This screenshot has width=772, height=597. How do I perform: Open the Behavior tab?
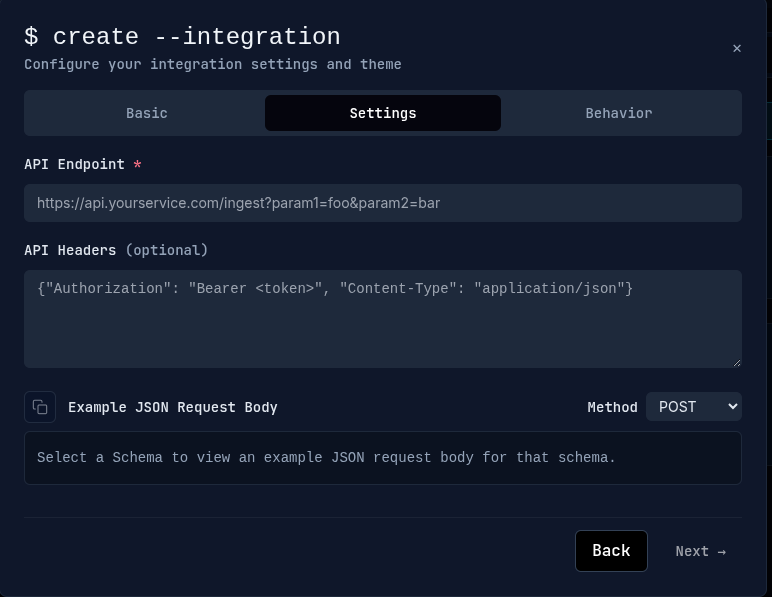pos(618,113)
